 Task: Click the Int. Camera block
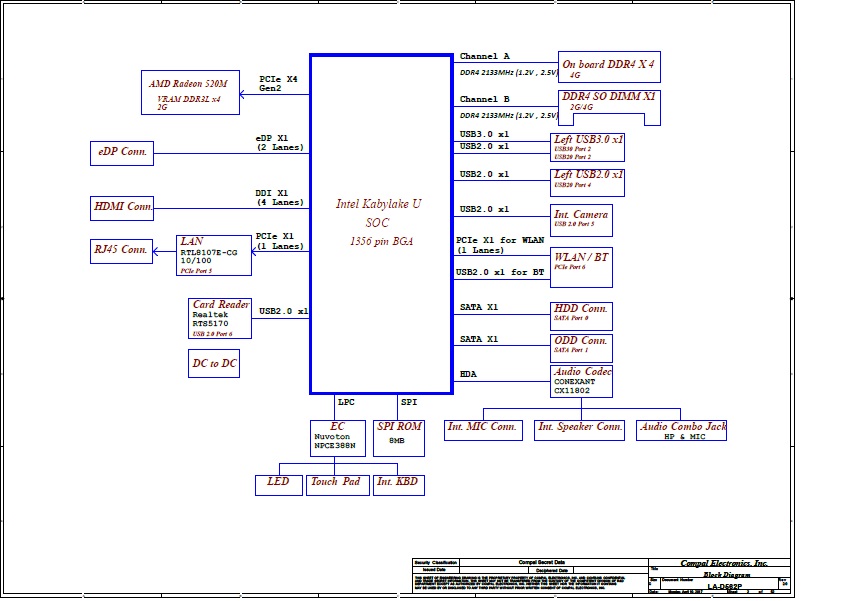coord(581,220)
